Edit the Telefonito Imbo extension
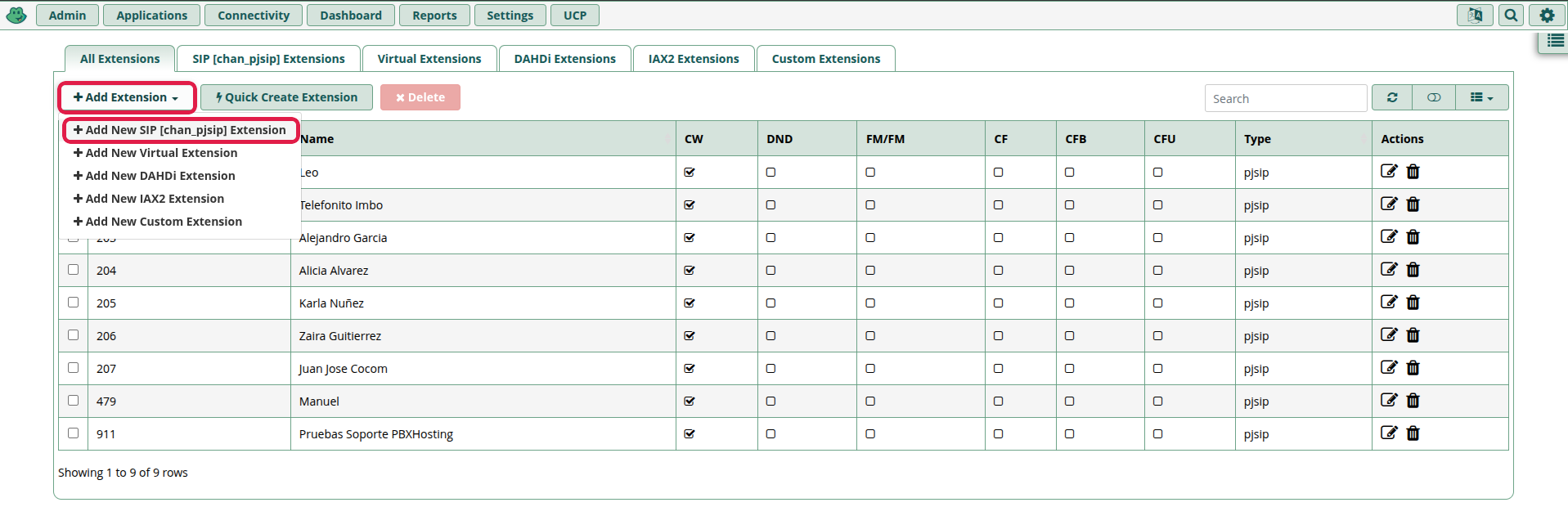 1389,204
